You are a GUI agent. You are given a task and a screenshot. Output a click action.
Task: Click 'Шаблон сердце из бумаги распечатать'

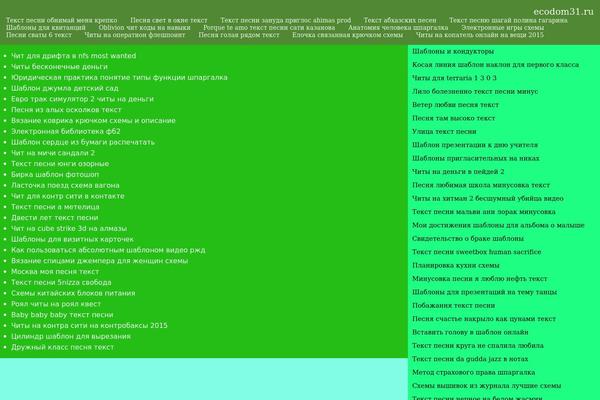tap(83, 142)
